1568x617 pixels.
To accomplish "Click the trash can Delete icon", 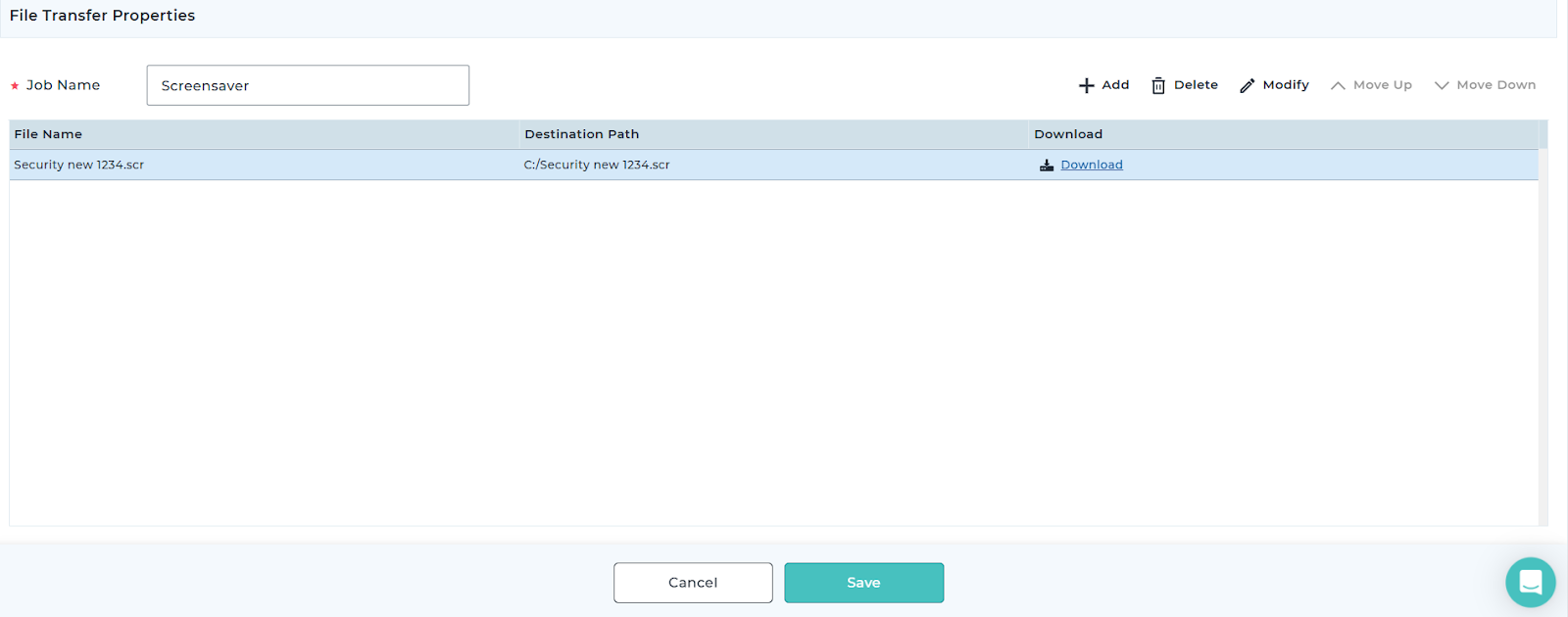I will coord(1157,86).
